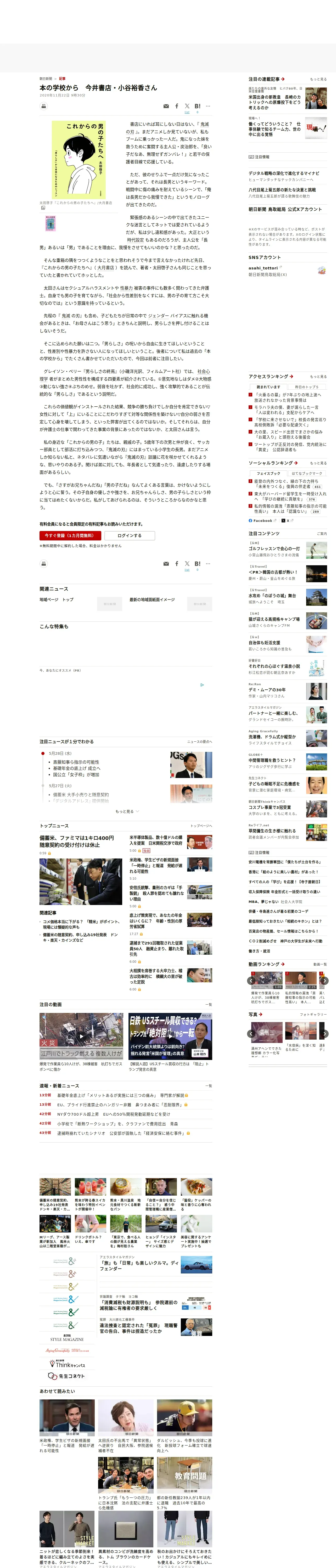Image resolution: width=336 pixels, height=1568 pixels.
Task: Open the 洗濯機、ドラム式が縦型か article
Action: click(x=272, y=737)
